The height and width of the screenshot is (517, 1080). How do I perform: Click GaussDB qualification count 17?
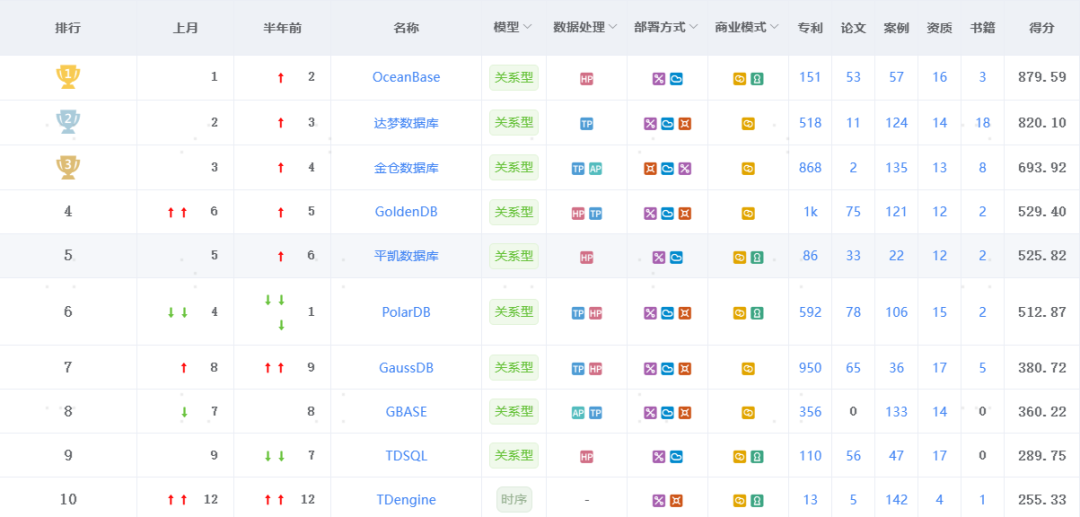[x=939, y=368]
